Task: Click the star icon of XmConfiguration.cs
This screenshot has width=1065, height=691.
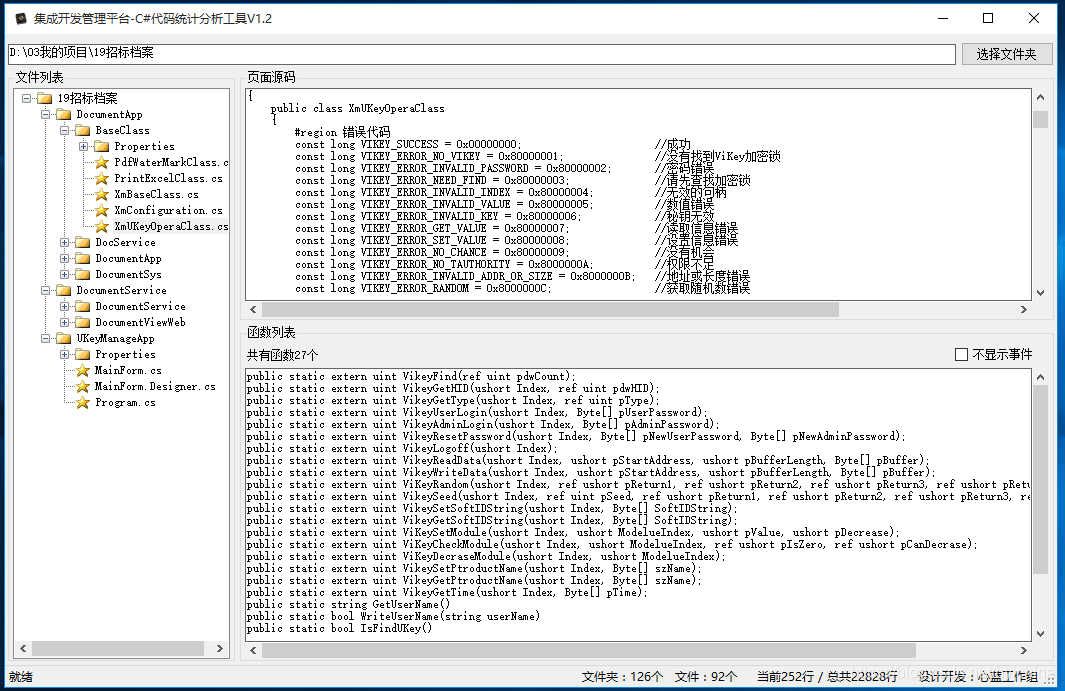Action: coord(102,210)
